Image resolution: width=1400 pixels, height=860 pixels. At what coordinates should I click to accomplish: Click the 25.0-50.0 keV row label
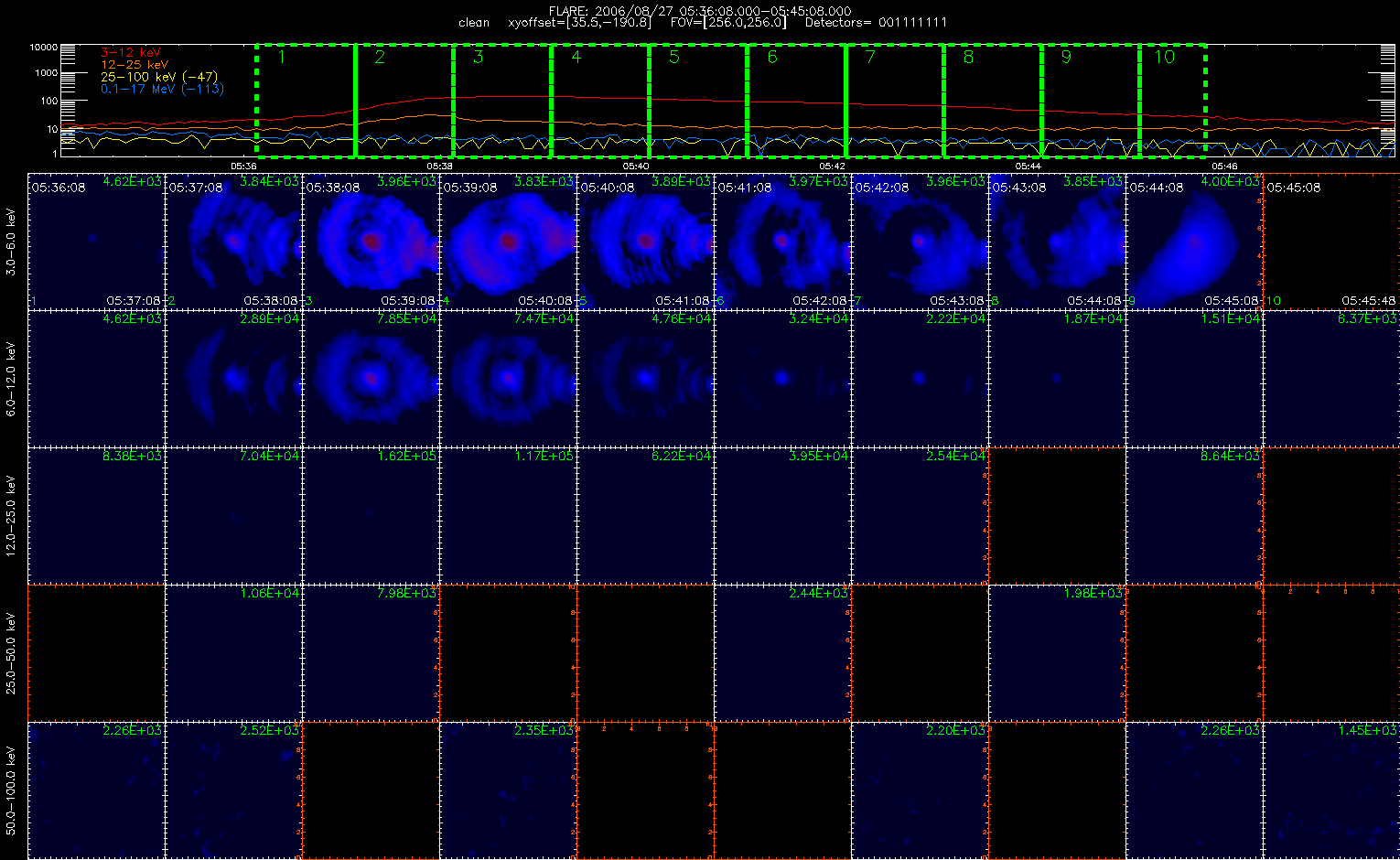click(x=12, y=653)
